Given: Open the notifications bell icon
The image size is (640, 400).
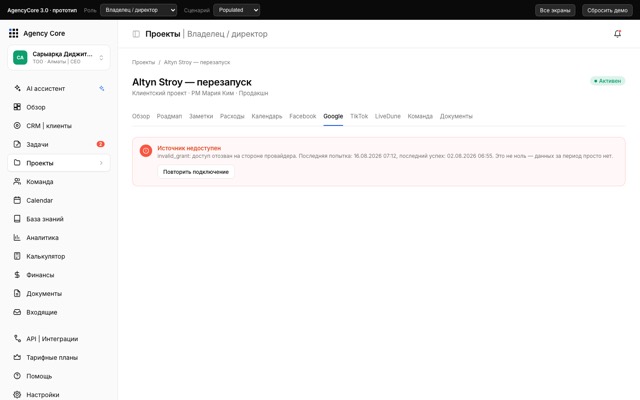Looking at the screenshot, I should (617, 34).
